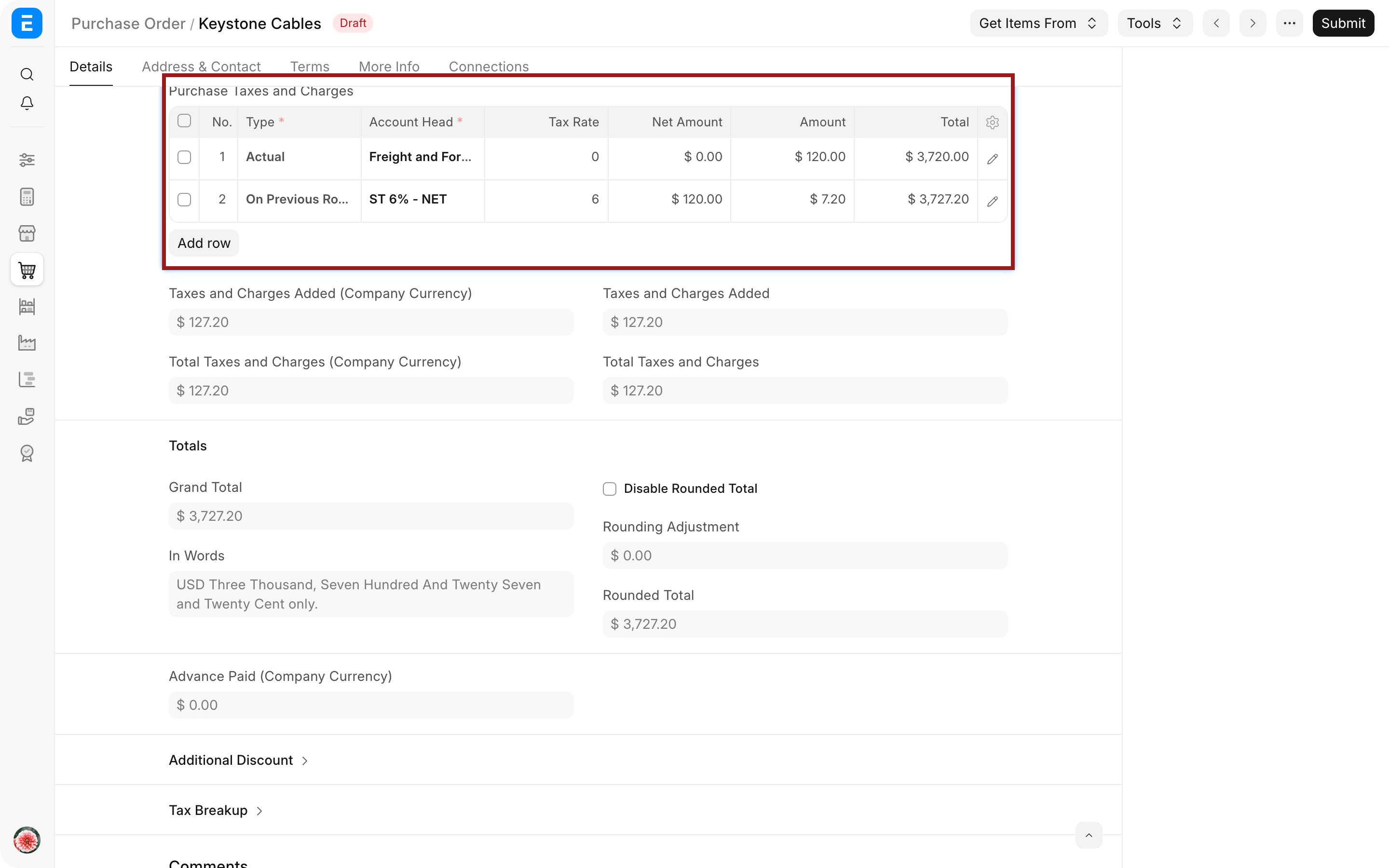
Task: Click the Advance Paid field
Action: (x=371, y=705)
